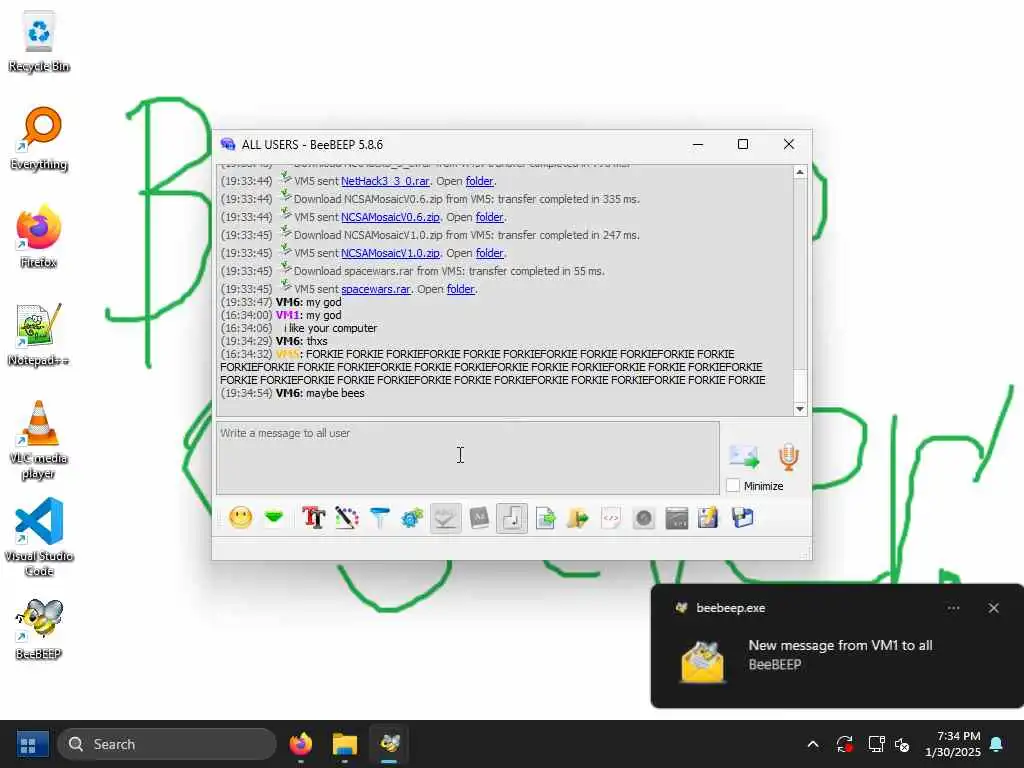The height and width of the screenshot is (768, 1024).
Task: Open the notification bell in taskbar
Action: [996, 744]
